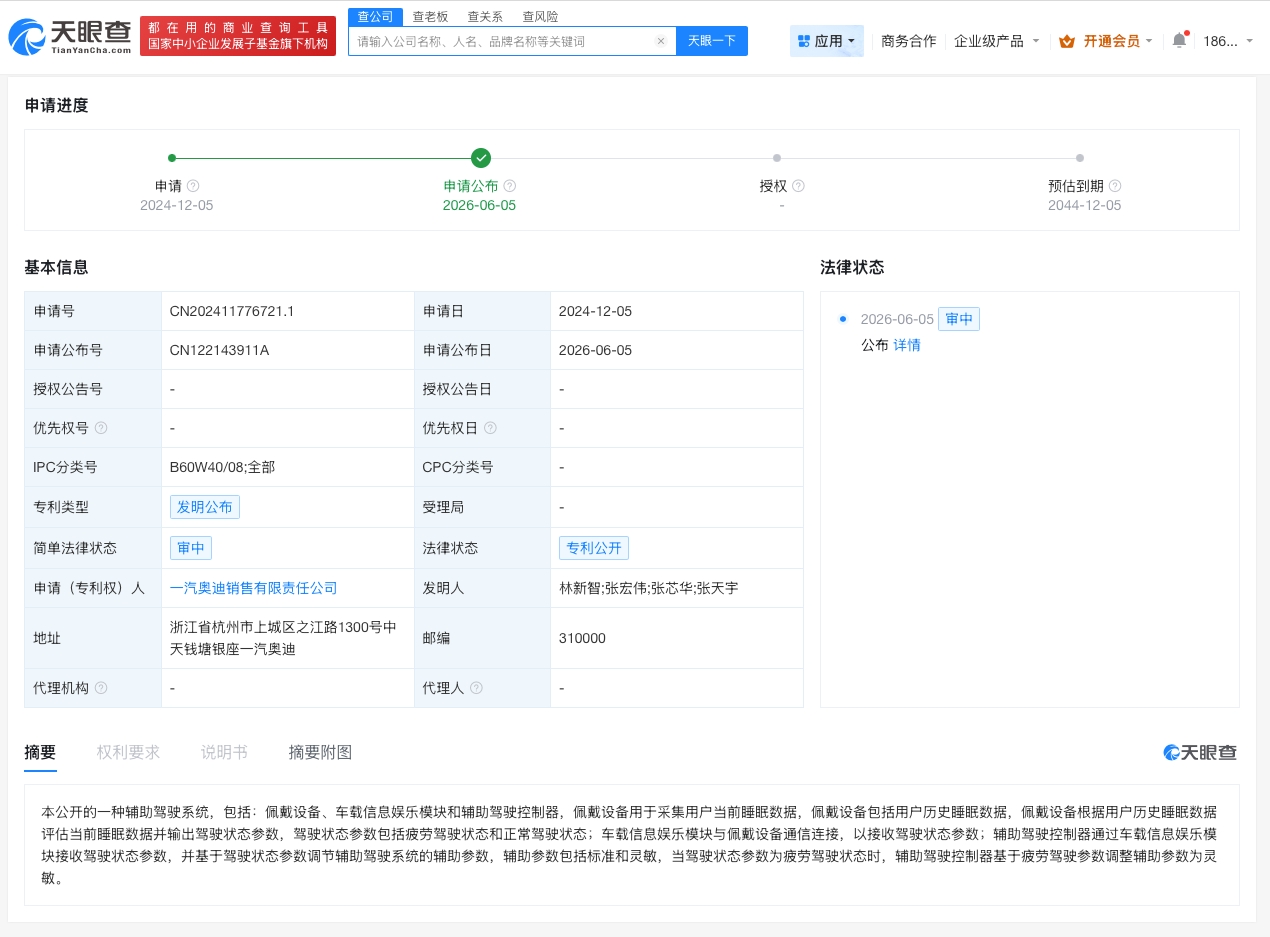Select application number CN202411776721.1
The height and width of the screenshot is (937, 1270).
(x=232, y=311)
